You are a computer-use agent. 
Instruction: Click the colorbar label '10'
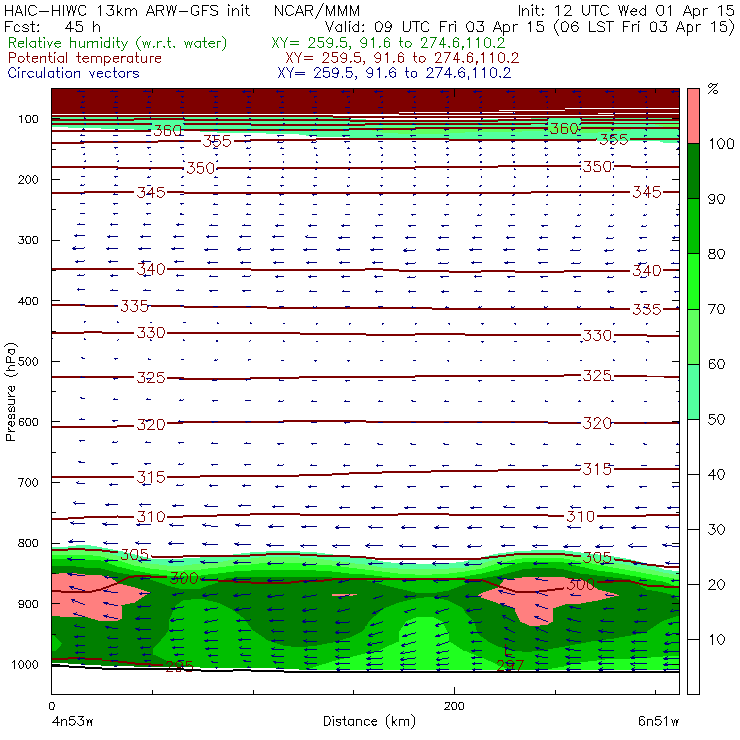point(716,640)
